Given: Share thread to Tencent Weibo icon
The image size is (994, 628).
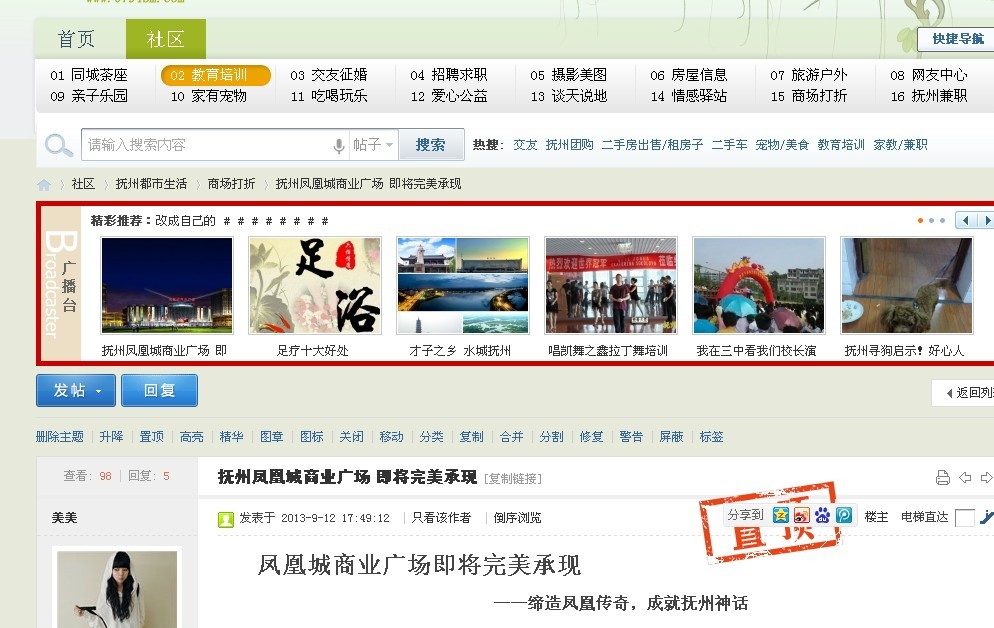Looking at the screenshot, I should (844, 515).
